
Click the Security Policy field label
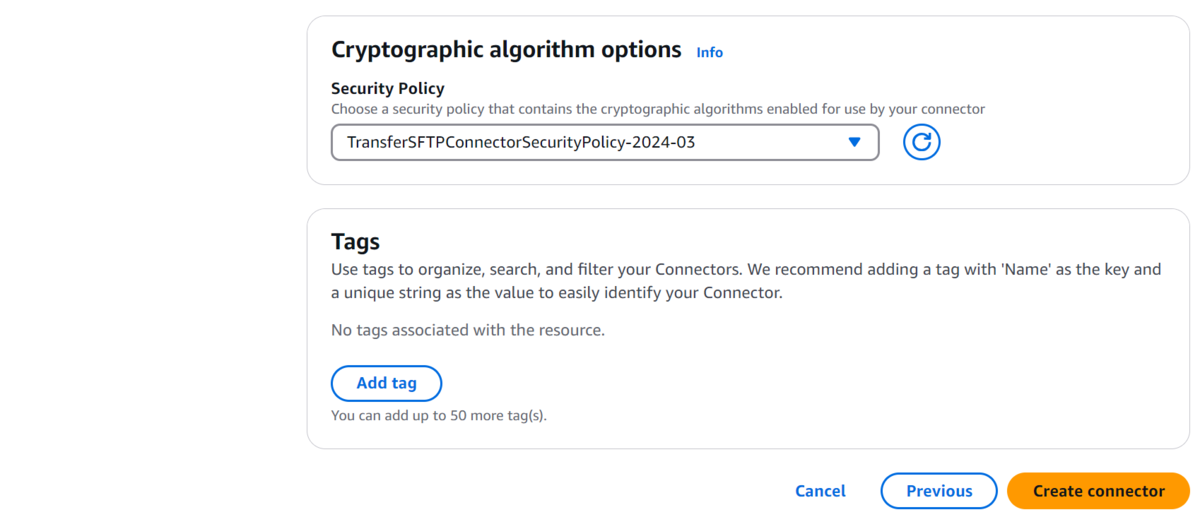[x=388, y=88]
